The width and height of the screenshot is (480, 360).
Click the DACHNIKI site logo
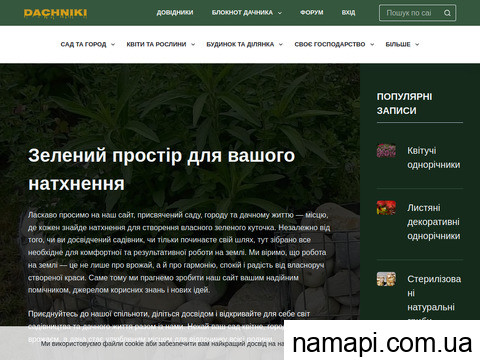pyautogui.click(x=55, y=13)
